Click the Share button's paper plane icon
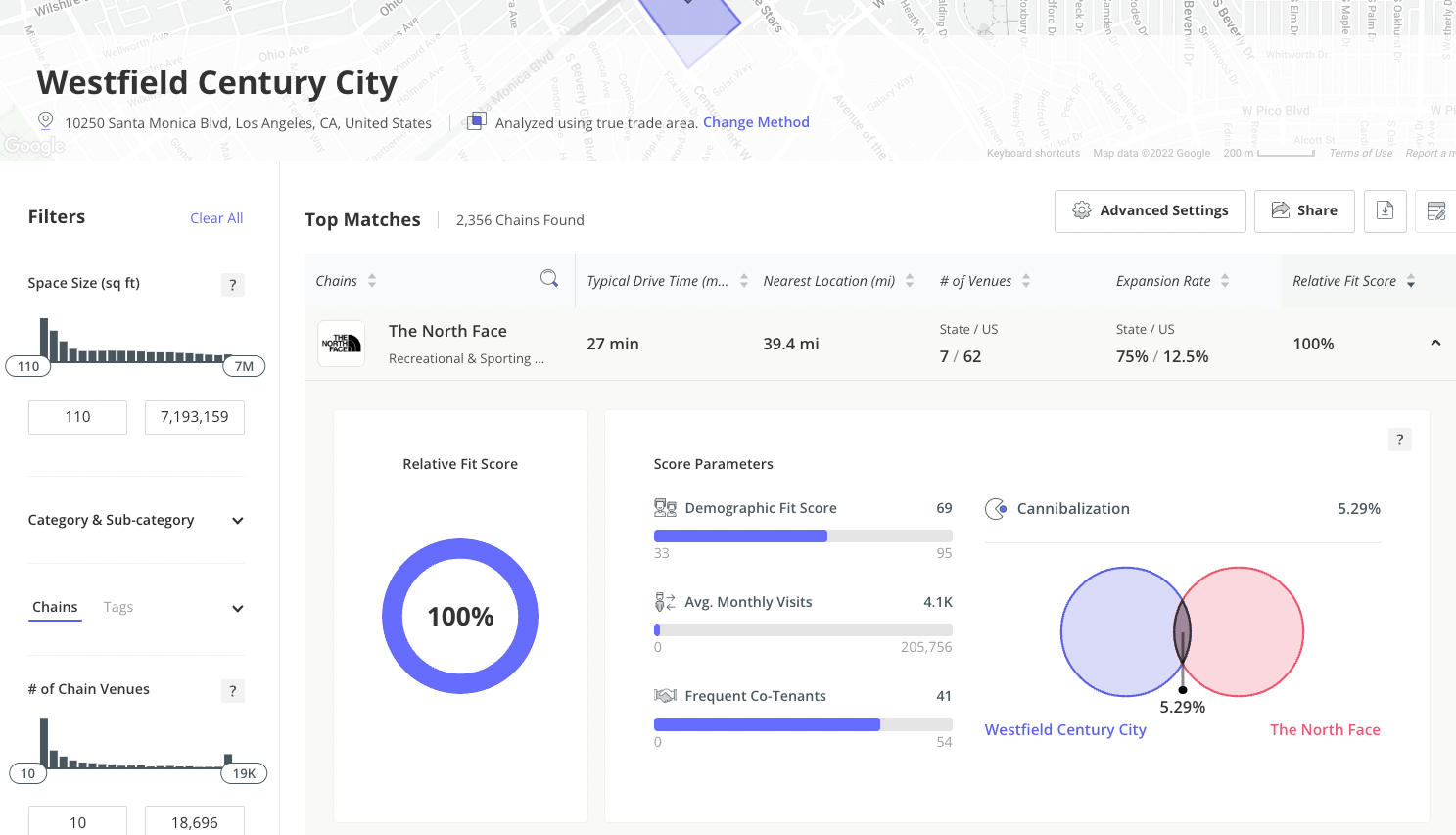The height and width of the screenshot is (835, 1456). (x=1281, y=209)
